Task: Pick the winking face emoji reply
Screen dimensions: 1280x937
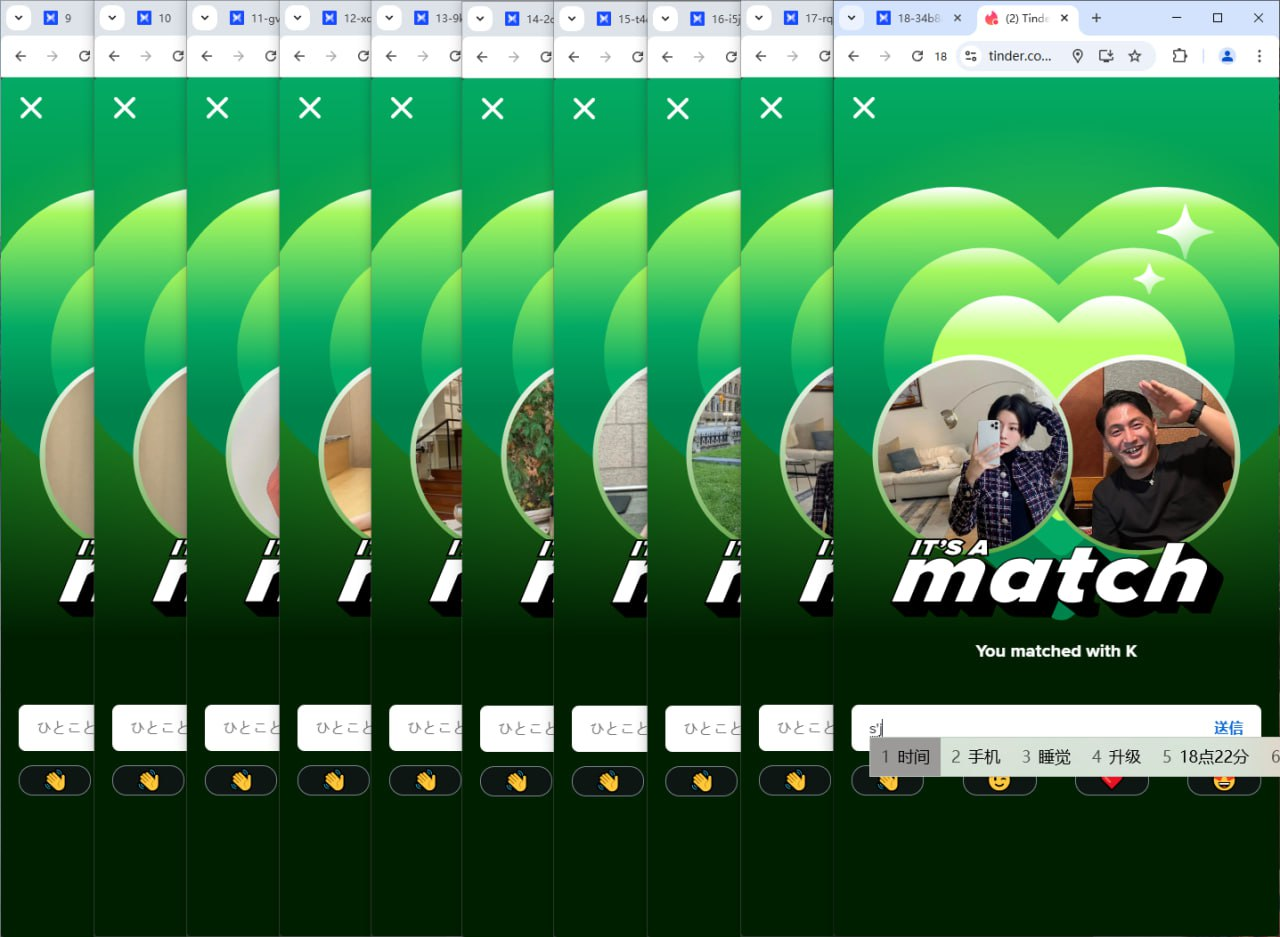Action: pyautogui.click(x=999, y=783)
